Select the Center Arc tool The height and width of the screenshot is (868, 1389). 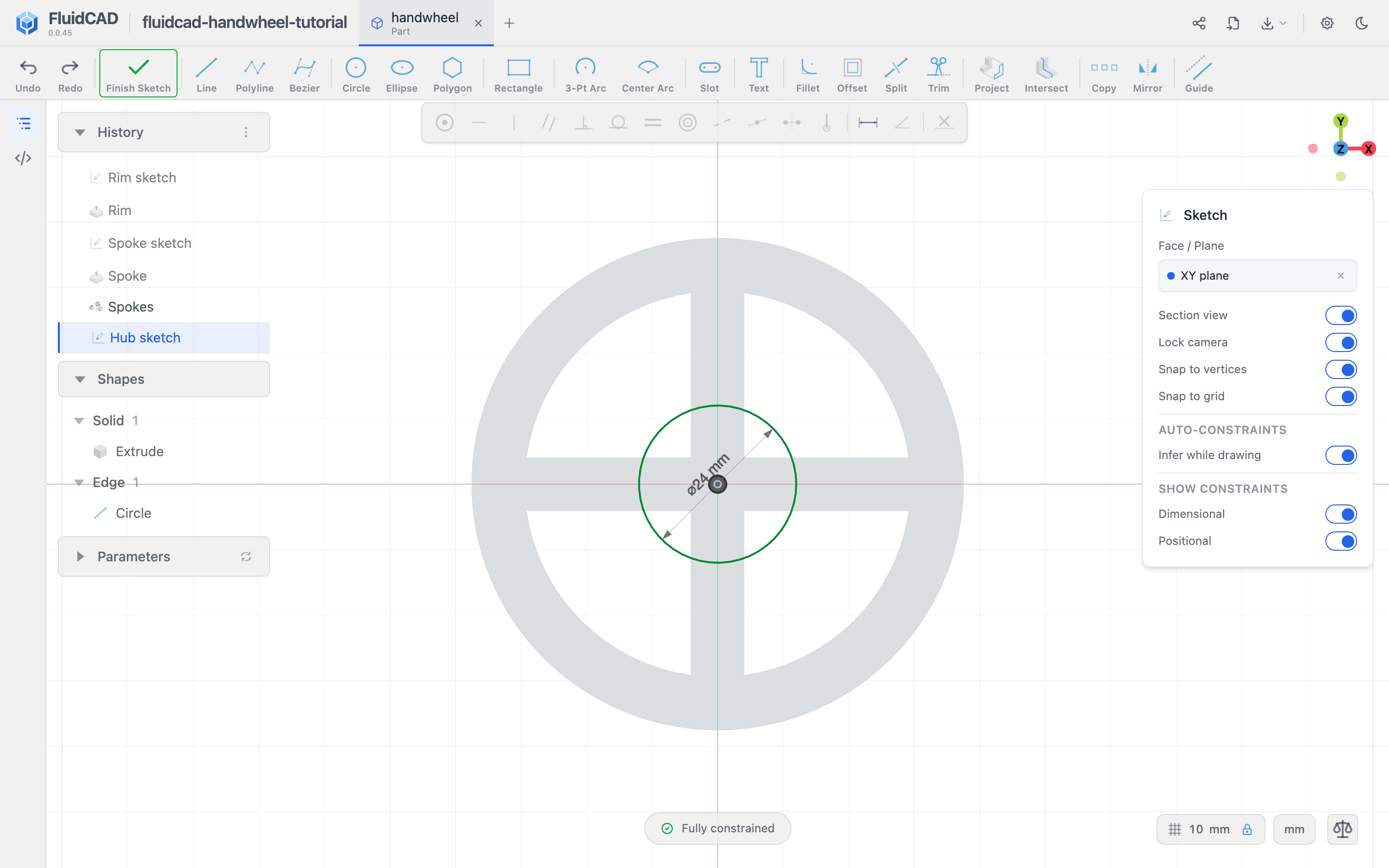647,74
